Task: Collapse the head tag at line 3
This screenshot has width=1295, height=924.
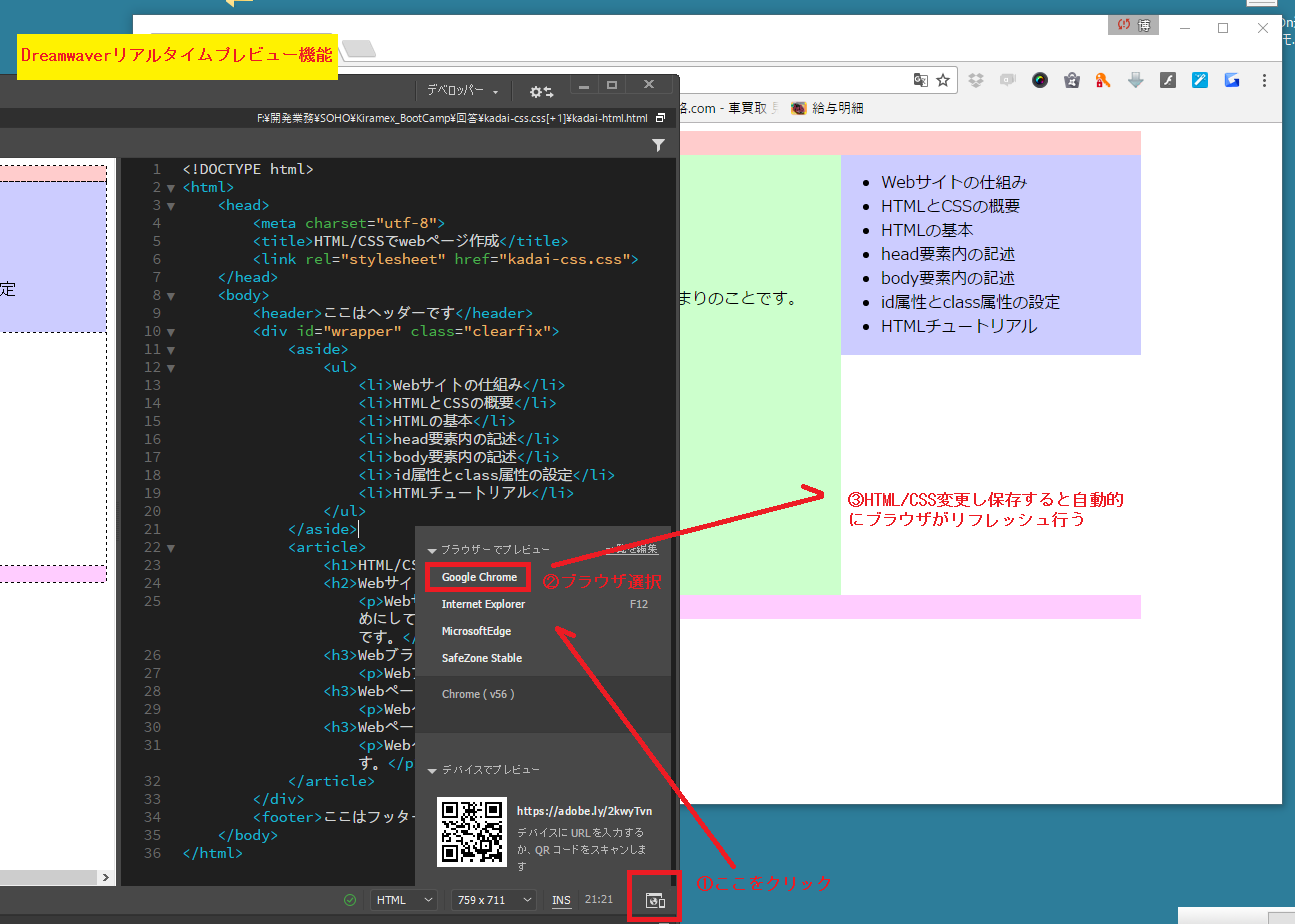Action: [170, 206]
